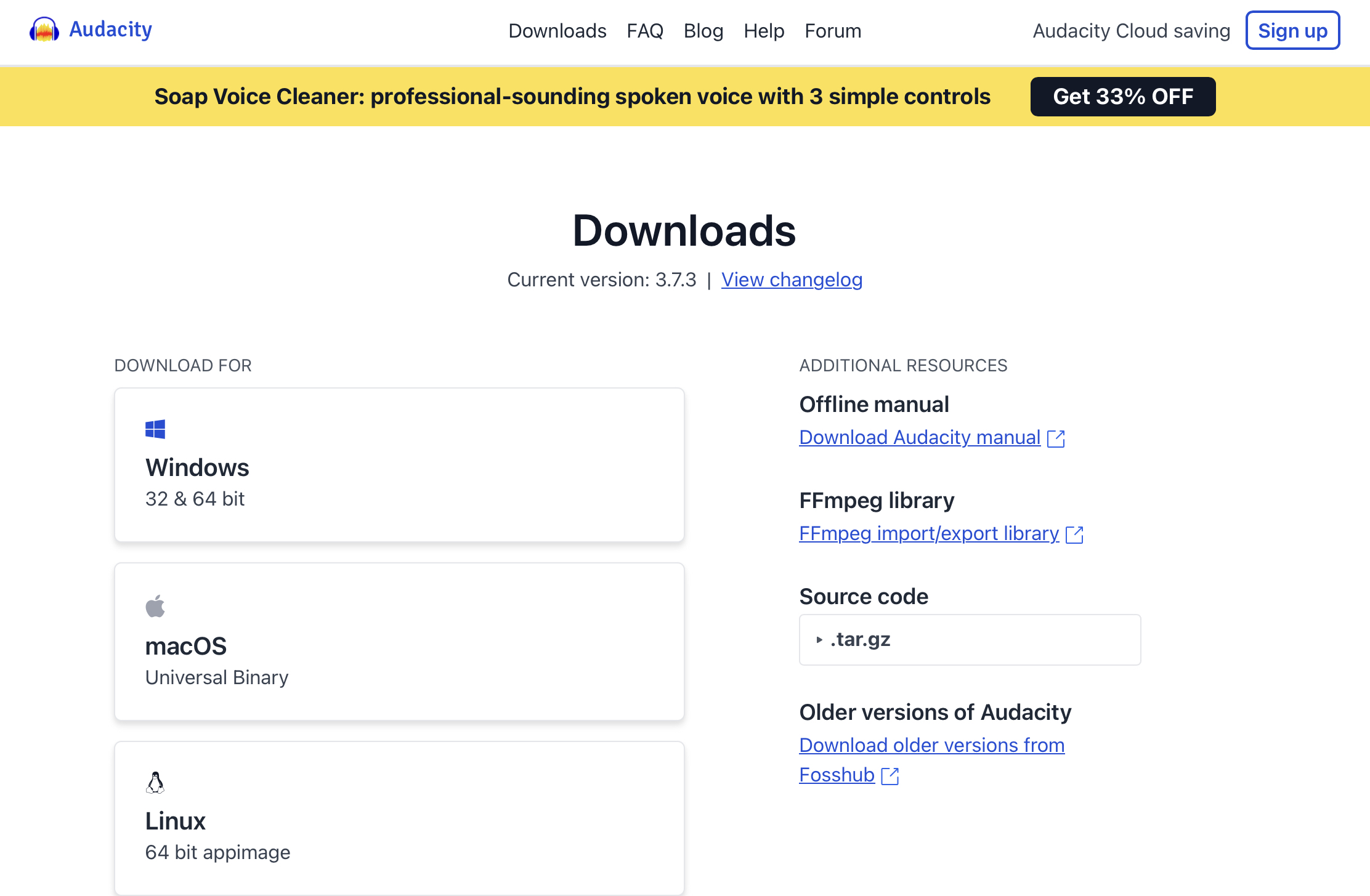Open Download older versions from Fosshub link
This screenshot has height=896, width=1370.
point(931,760)
